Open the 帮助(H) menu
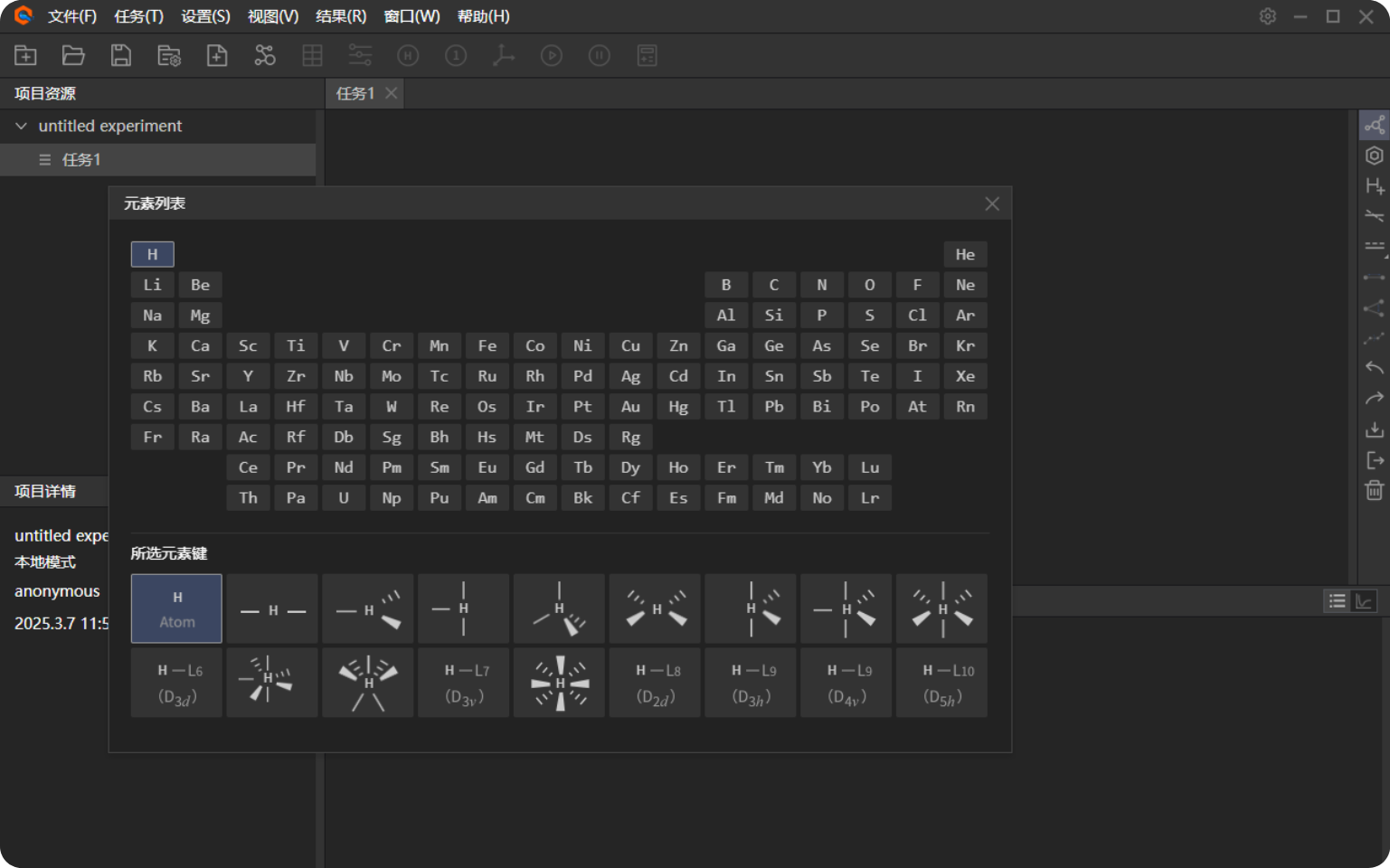1390x868 pixels. click(x=483, y=16)
